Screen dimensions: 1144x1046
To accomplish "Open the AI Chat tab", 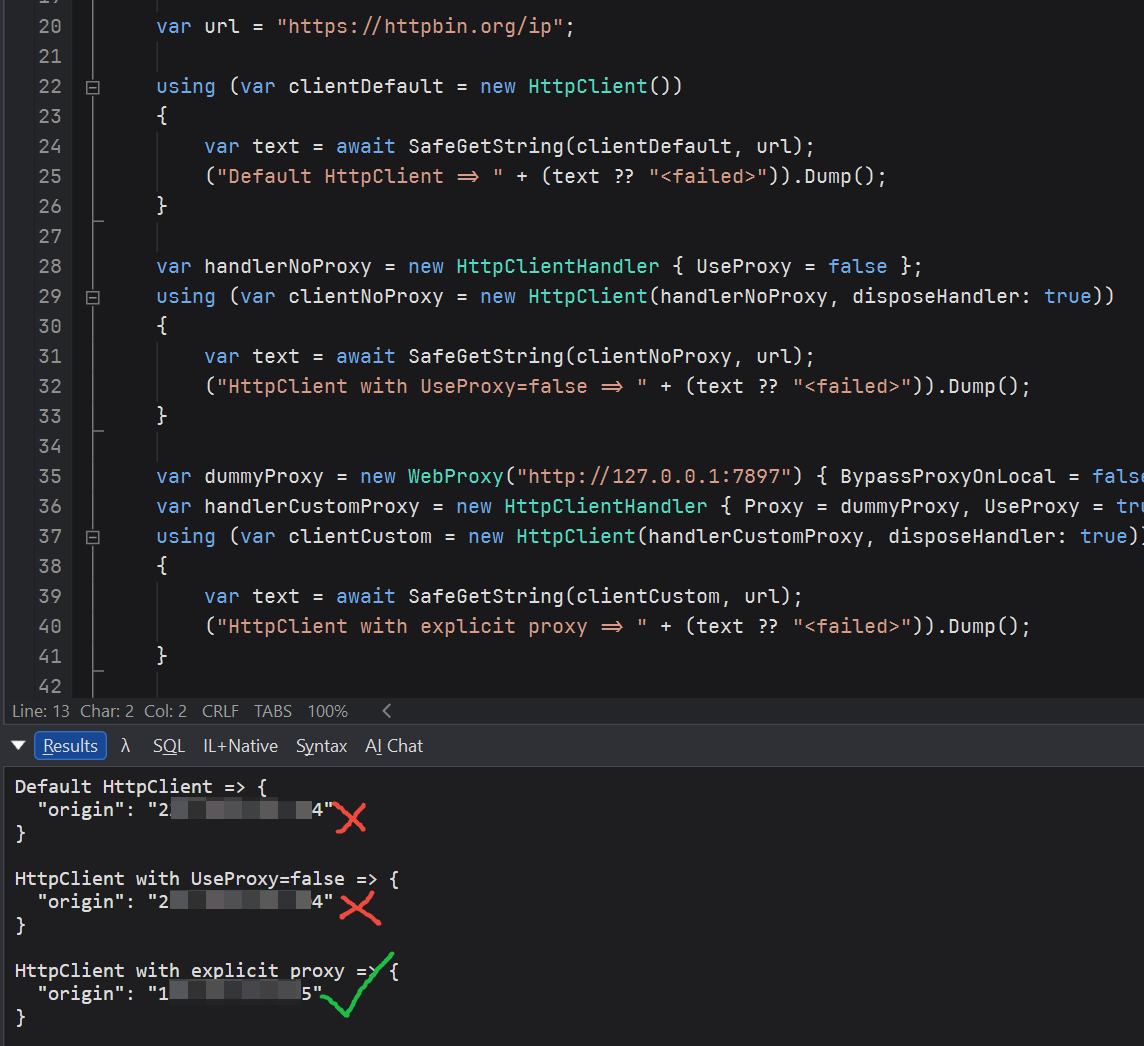I will 394,745.
